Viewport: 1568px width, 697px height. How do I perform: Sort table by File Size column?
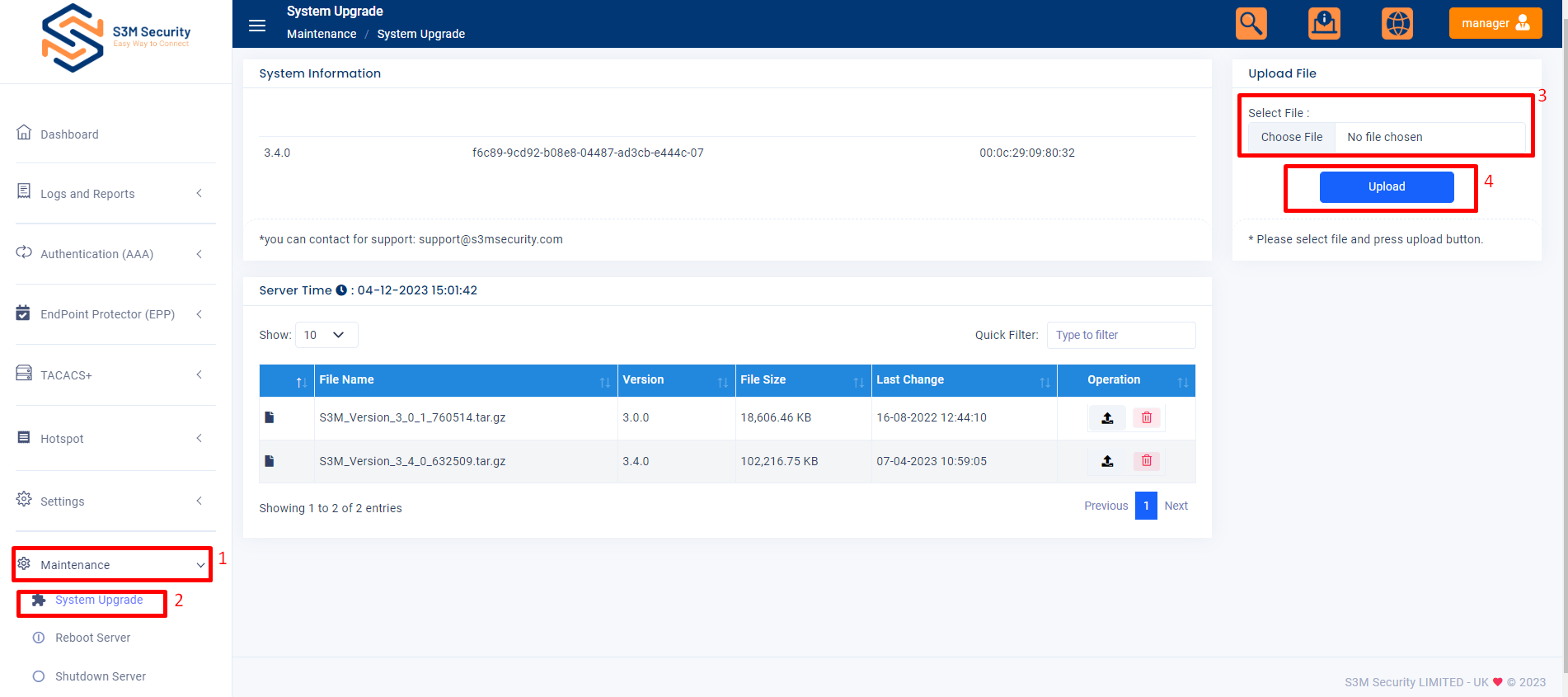[803, 380]
